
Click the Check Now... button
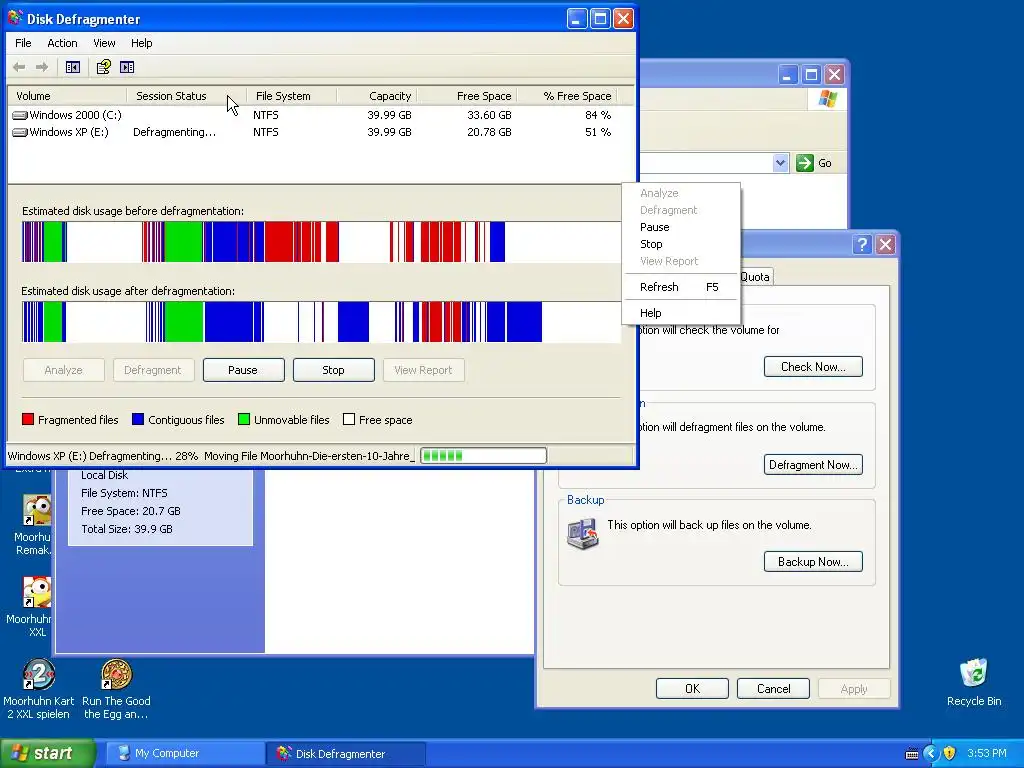pos(813,366)
